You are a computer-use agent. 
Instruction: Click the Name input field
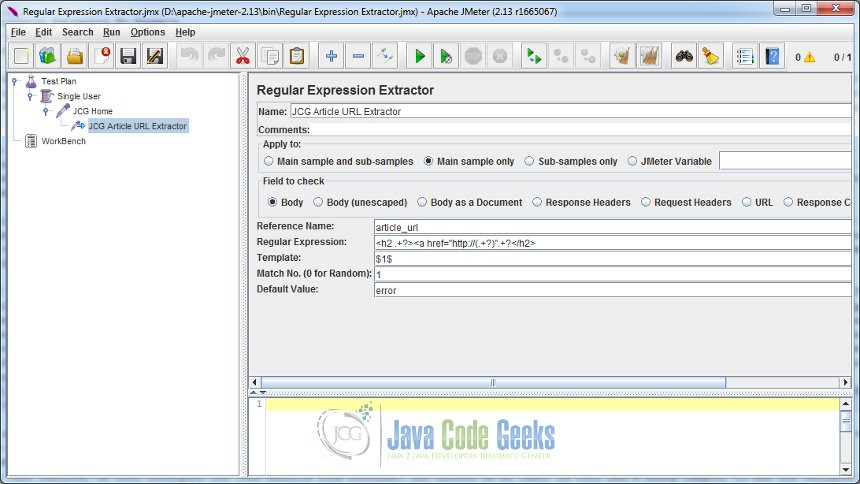(x=570, y=111)
